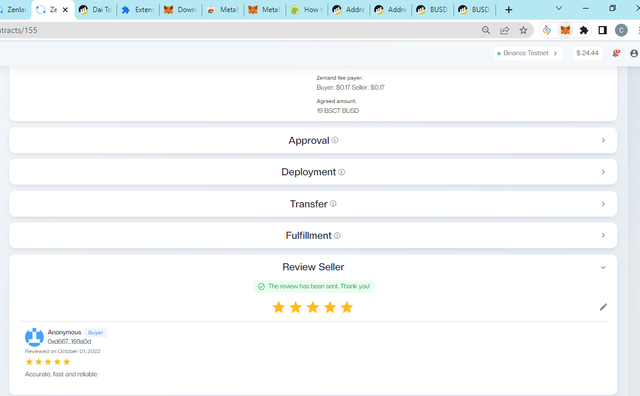This screenshot has width=640, height=396.
Task: Open the browser side panel icon
Action: 602,30
